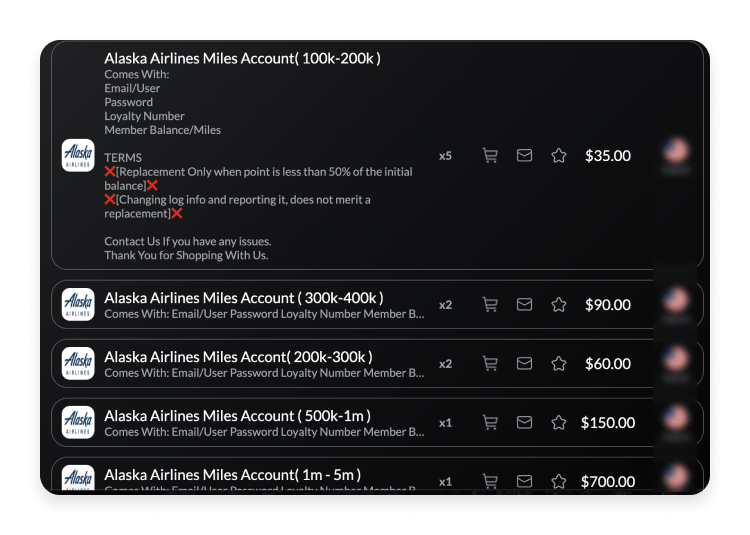Click 'Loyalty Number' in the expanded description
The height and width of the screenshot is (535, 750).
(144, 116)
